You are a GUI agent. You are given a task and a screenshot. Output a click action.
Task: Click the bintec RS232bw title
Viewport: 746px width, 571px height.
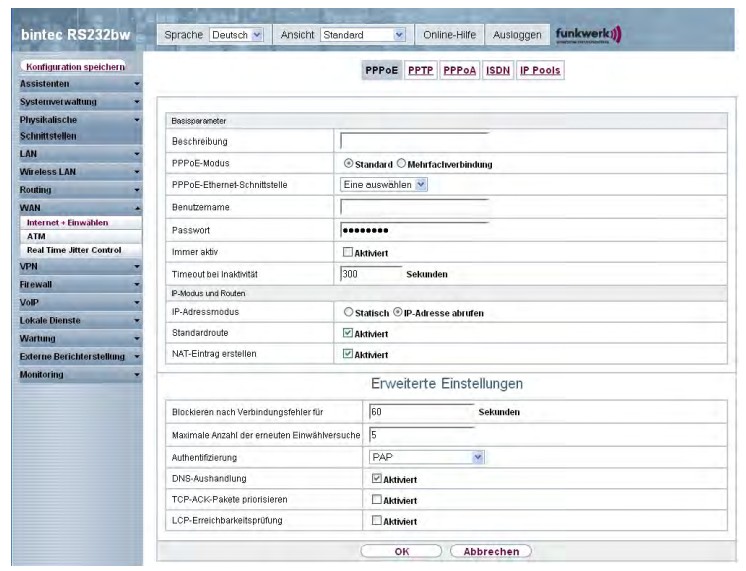click(x=75, y=35)
